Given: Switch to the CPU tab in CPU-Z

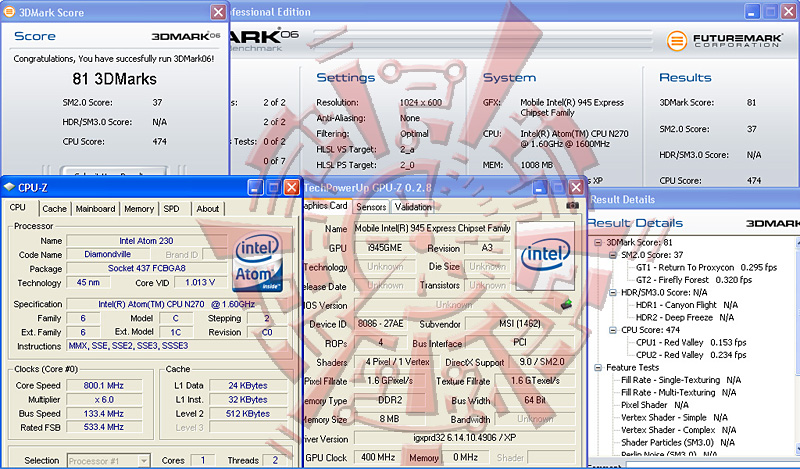Looking at the screenshot, I should (x=18, y=208).
